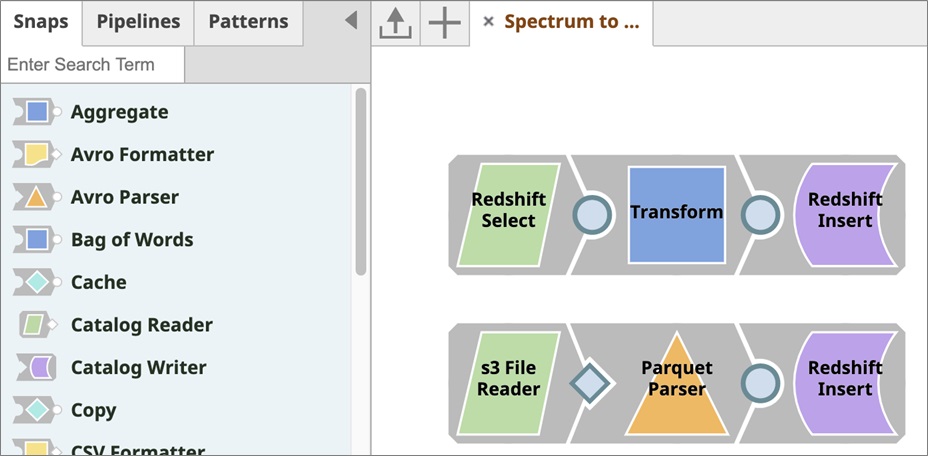Select the Snaps tab
Screen dimensions: 928x456
[41, 22]
